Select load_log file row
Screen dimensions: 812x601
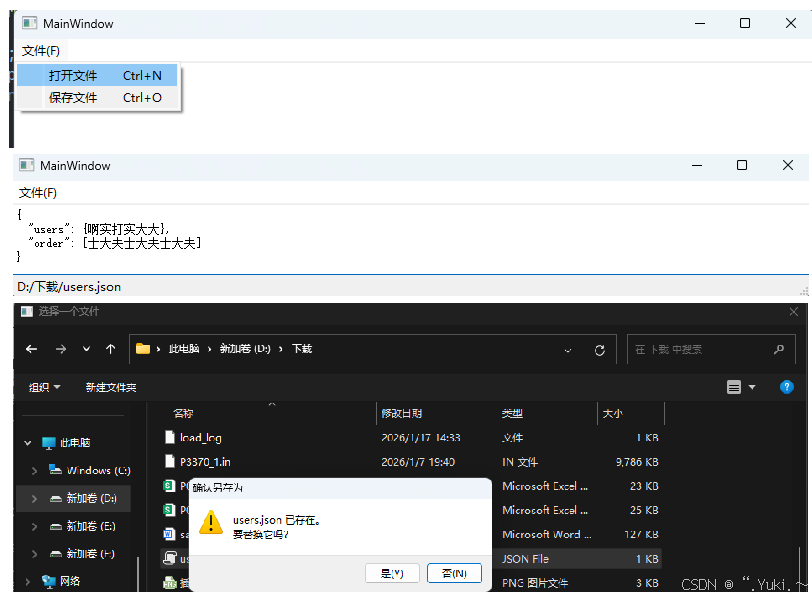(411, 438)
